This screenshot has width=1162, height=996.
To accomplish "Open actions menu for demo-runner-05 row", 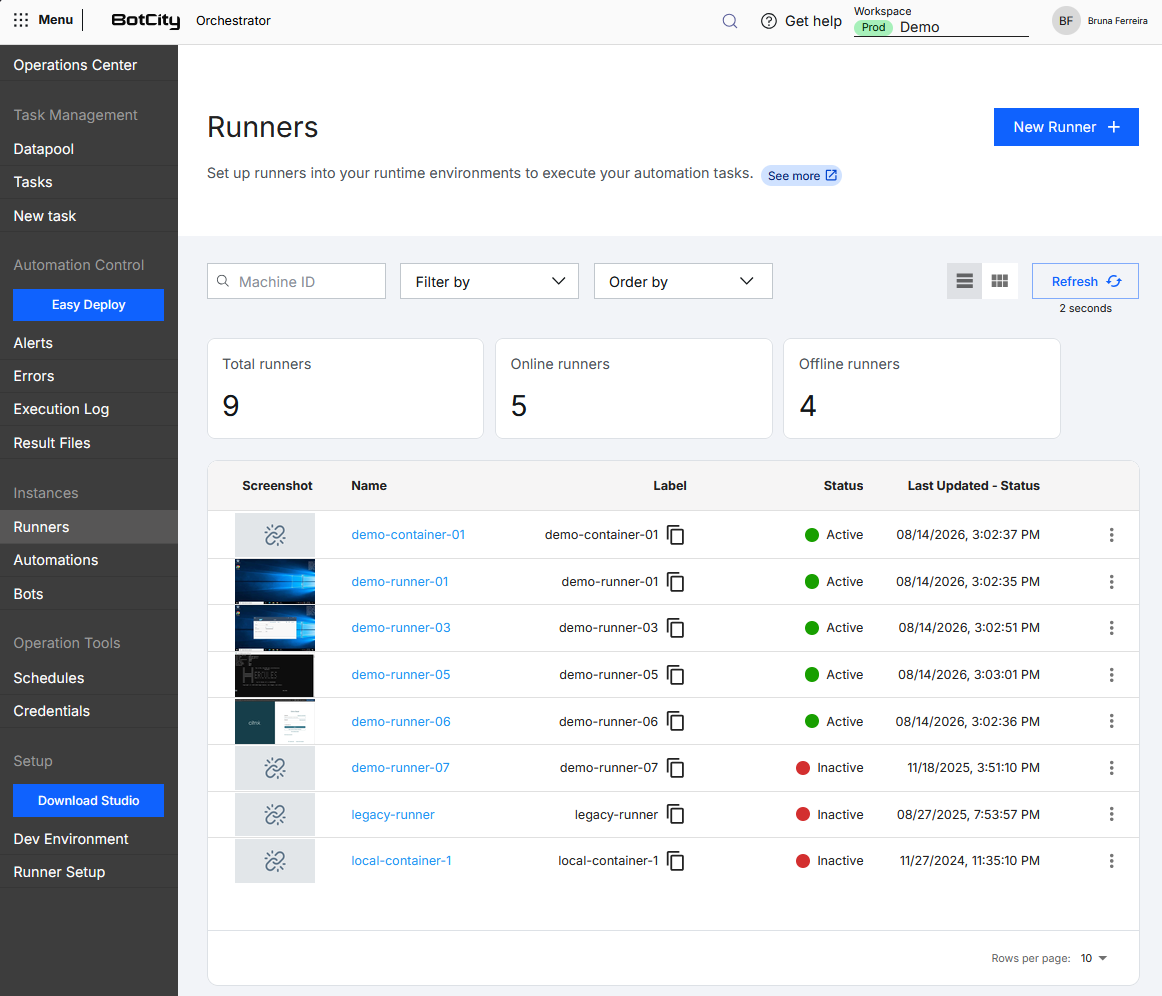I will click(1111, 674).
